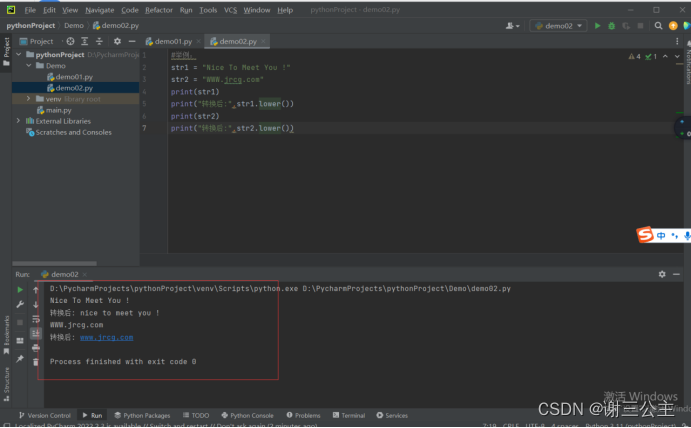Toggle Bookmarks sidebar tool button
The image size is (691, 428).
click(6, 336)
